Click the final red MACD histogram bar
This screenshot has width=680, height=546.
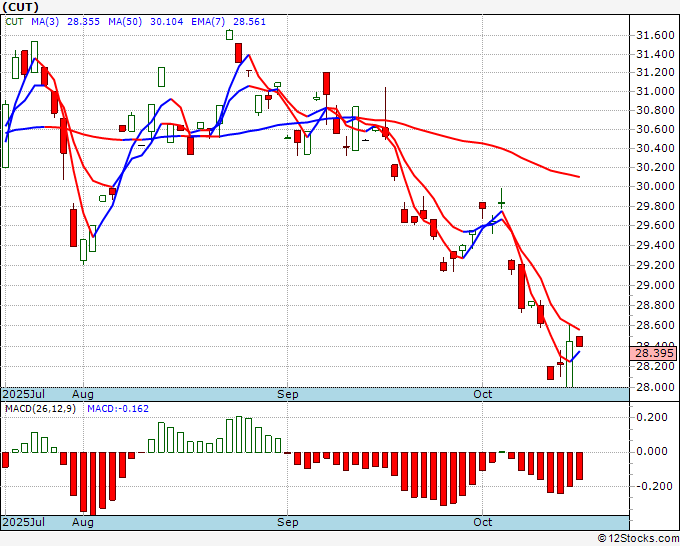[x=579, y=466]
